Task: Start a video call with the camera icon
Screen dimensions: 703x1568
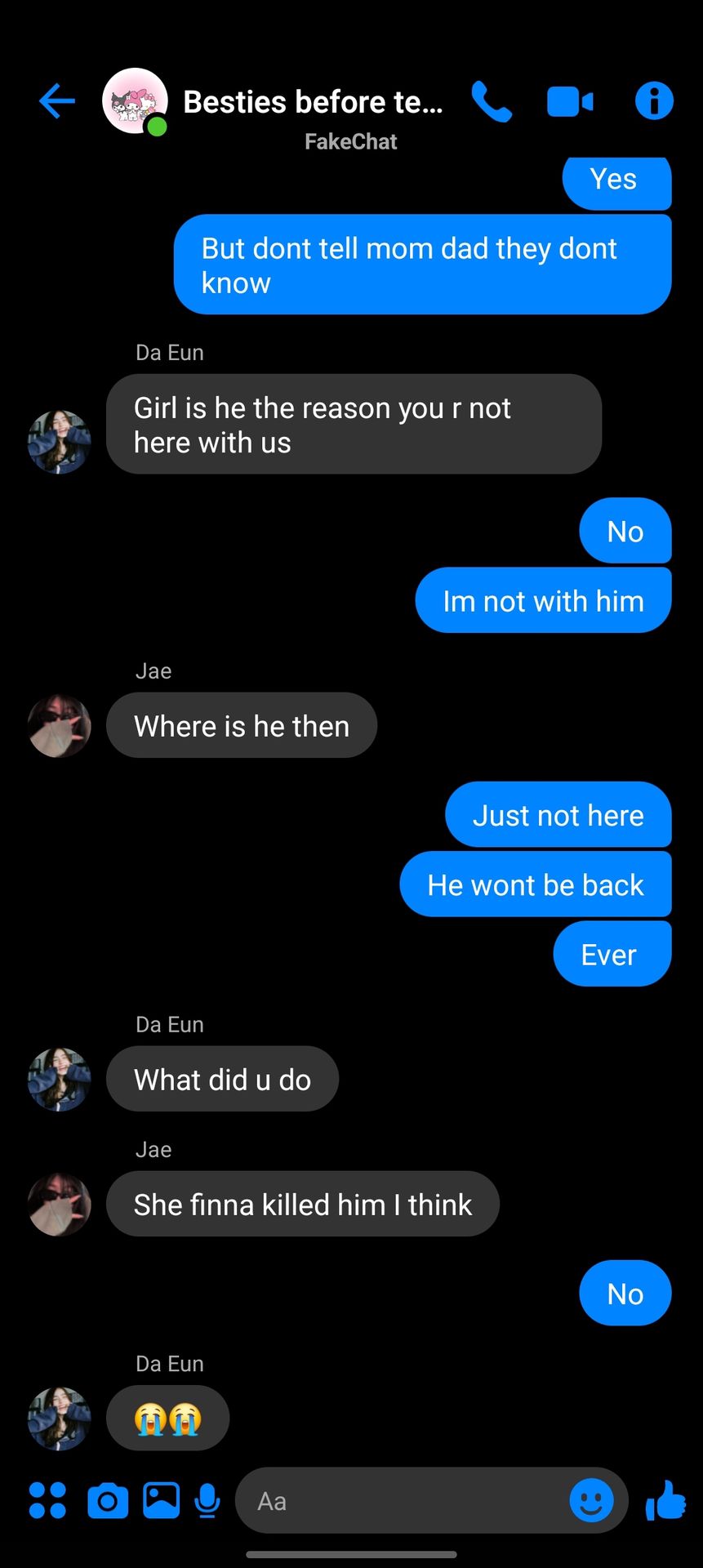Action: point(570,102)
